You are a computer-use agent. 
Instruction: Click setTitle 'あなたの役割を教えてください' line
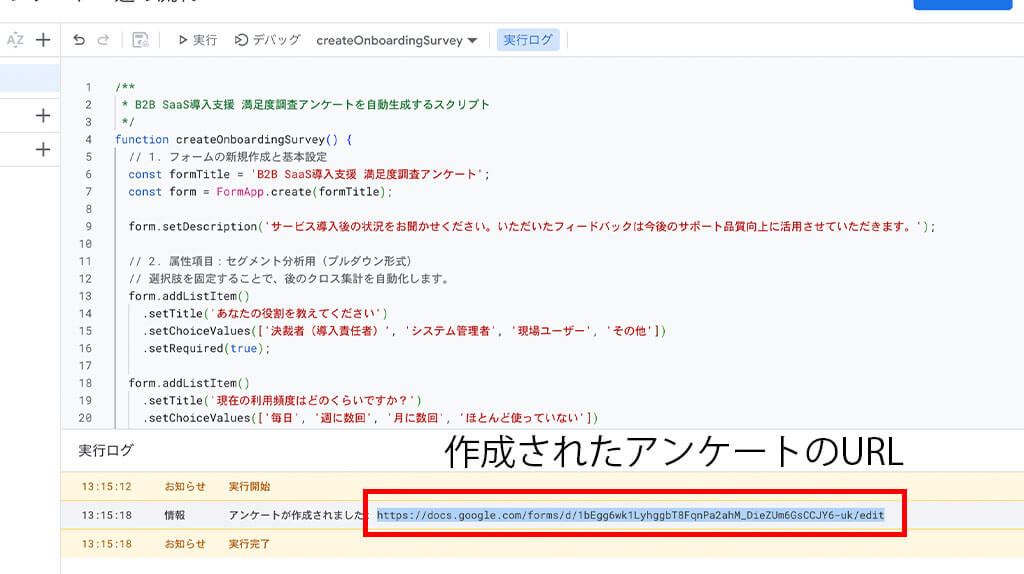(265, 313)
